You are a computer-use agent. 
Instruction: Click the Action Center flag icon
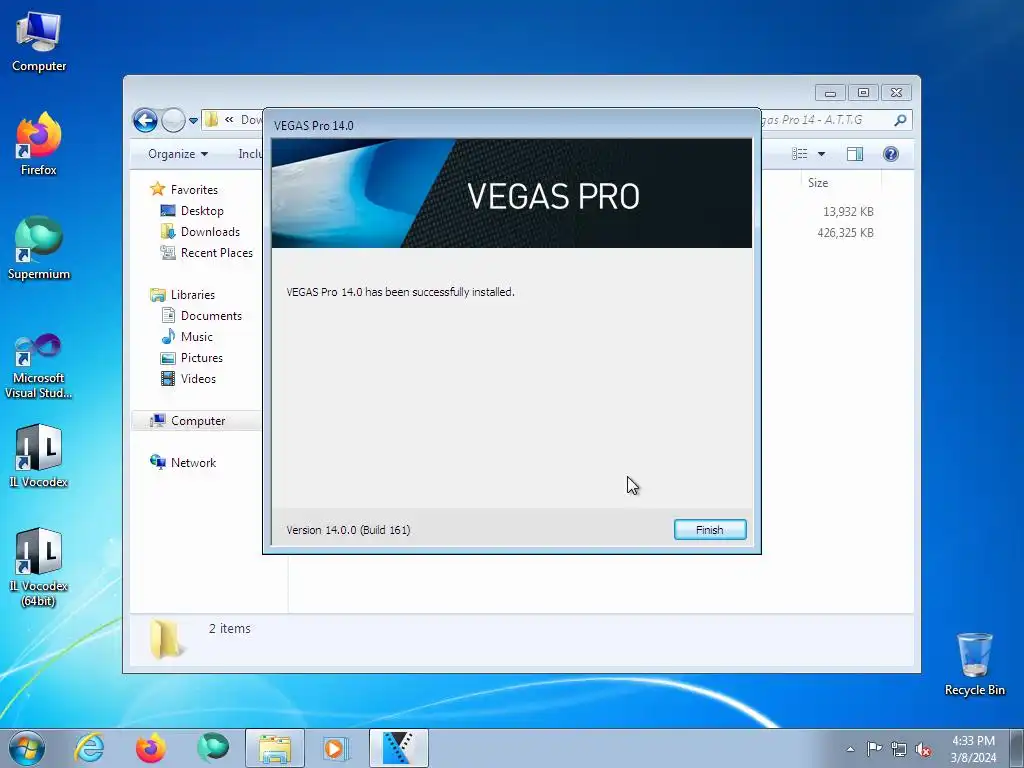874,749
